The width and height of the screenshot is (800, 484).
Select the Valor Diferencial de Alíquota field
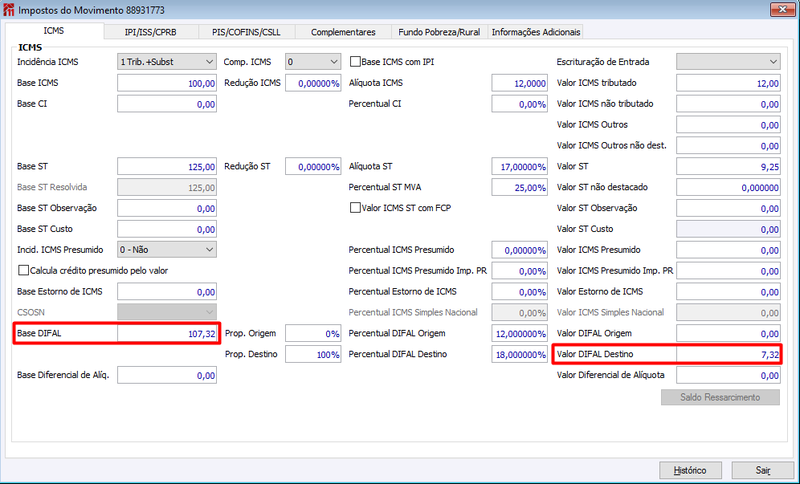728,376
